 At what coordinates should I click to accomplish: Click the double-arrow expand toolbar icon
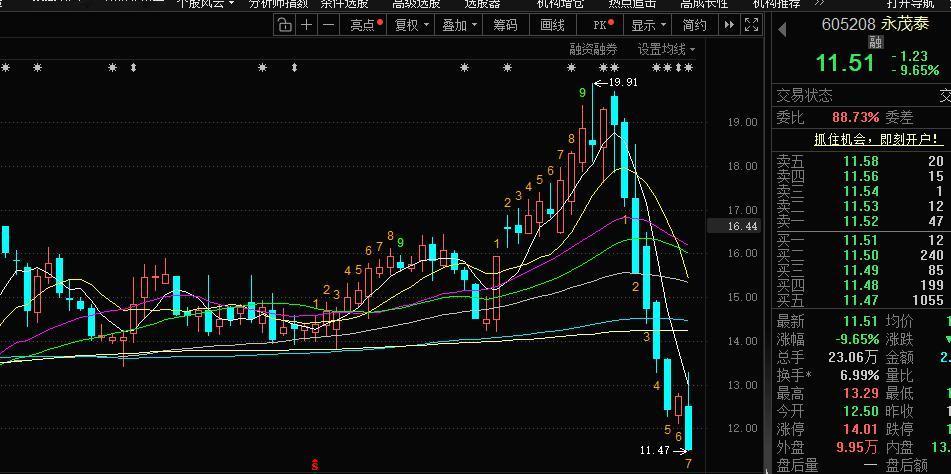(x=730, y=25)
